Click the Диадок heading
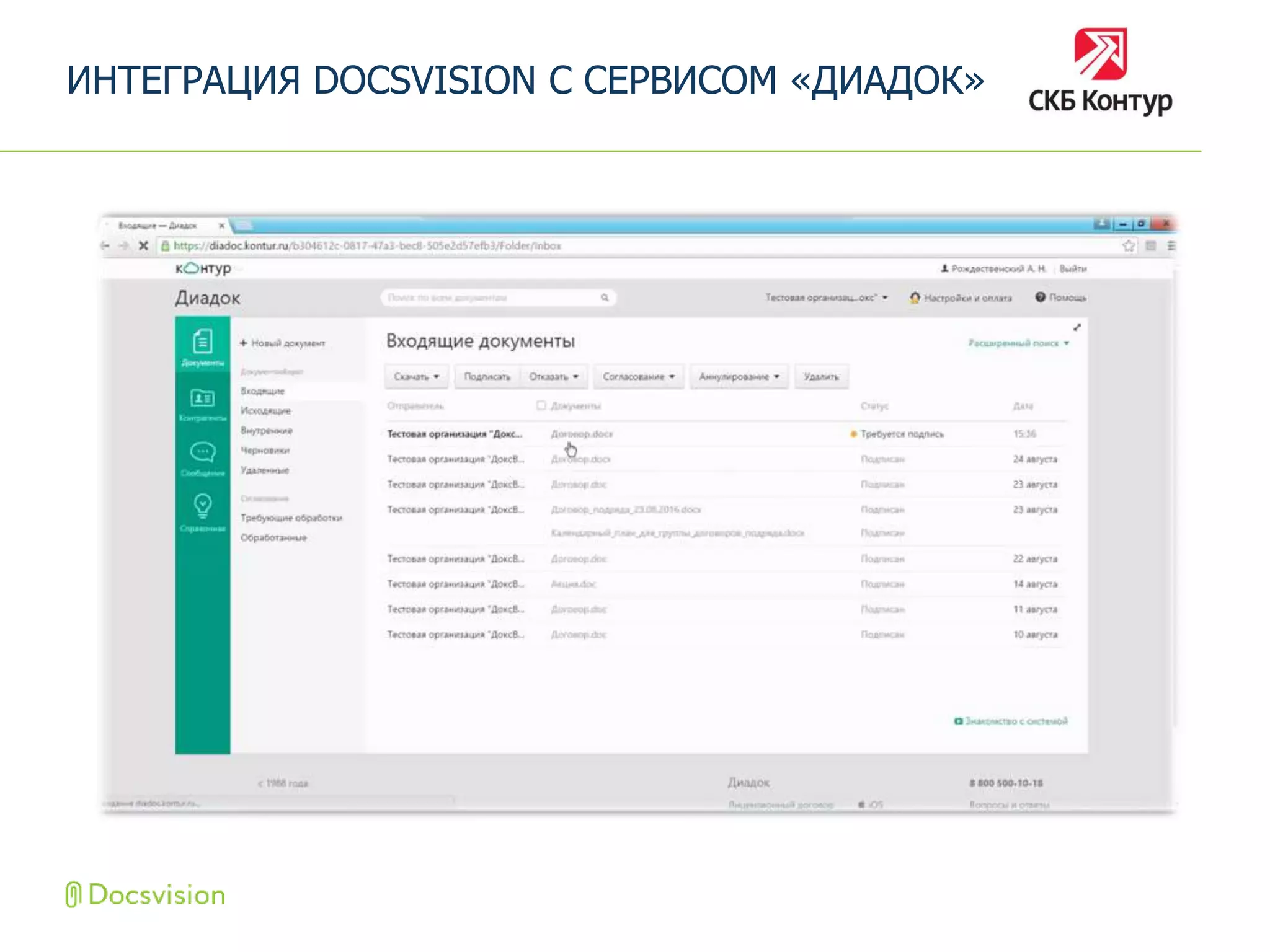The width and height of the screenshot is (1270, 952). pyautogui.click(x=207, y=298)
